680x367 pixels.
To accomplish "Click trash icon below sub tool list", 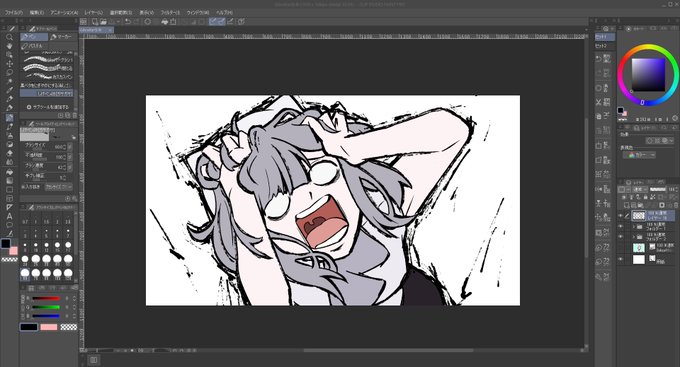I will (74, 115).
